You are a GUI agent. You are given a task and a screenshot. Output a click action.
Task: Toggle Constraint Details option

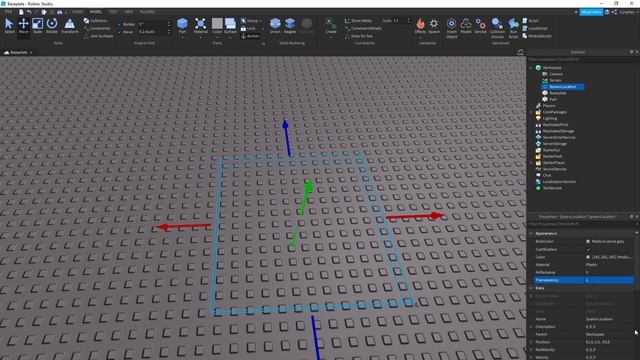(x=363, y=28)
